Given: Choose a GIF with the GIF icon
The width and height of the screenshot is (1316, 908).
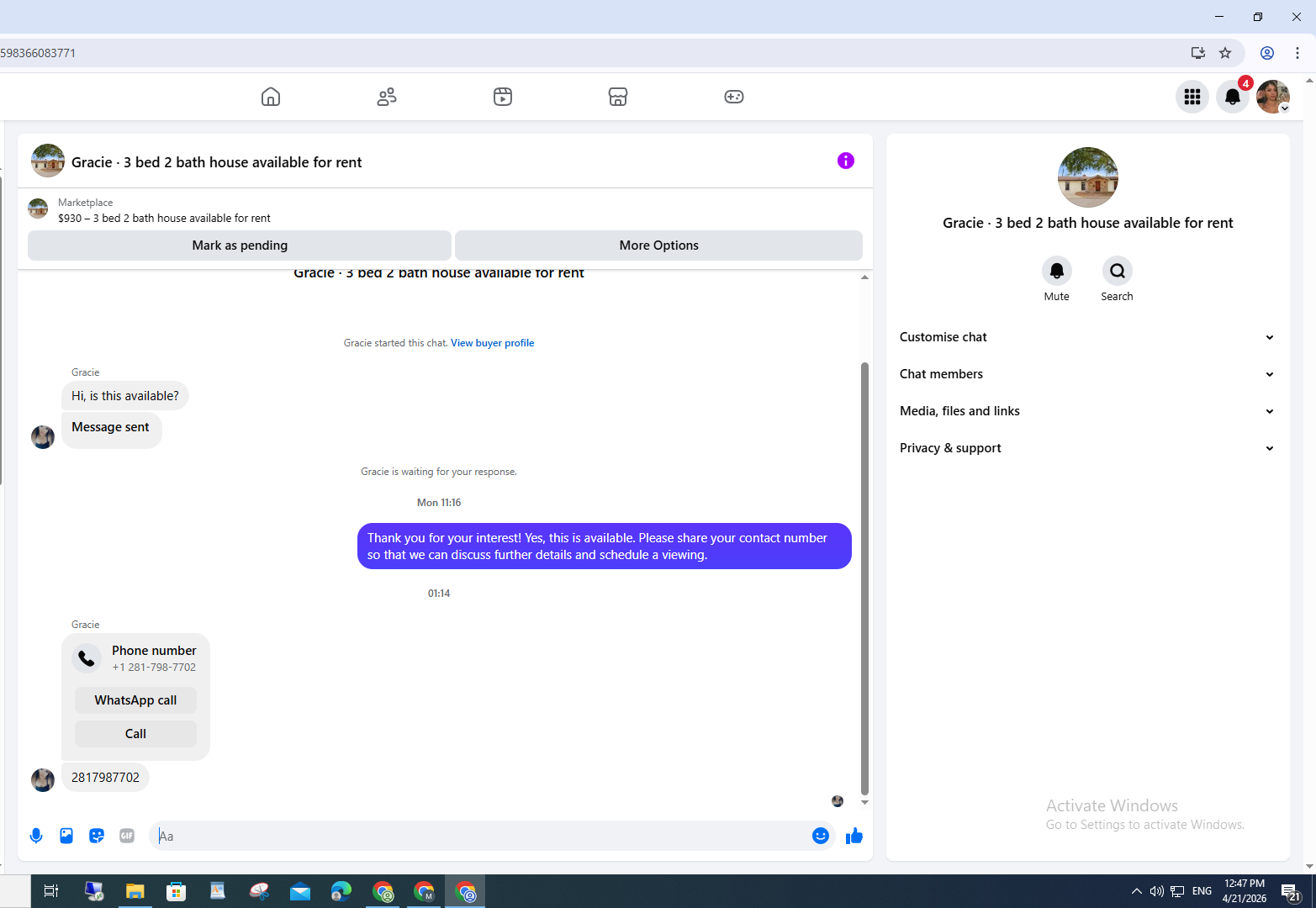Looking at the screenshot, I should point(127,836).
